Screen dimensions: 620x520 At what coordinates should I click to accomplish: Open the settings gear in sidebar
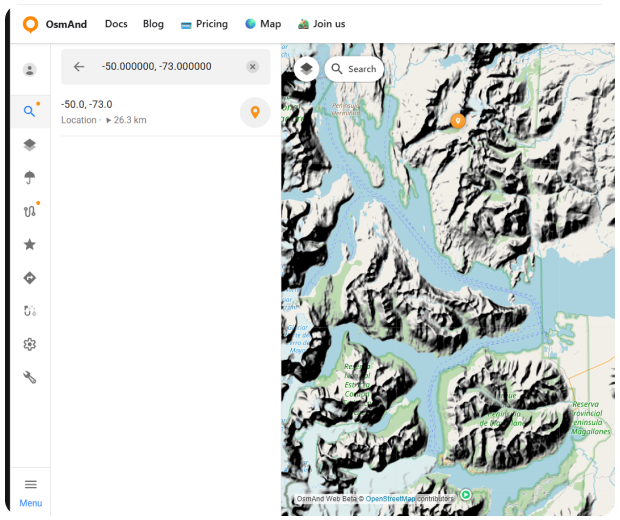tap(30, 344)
